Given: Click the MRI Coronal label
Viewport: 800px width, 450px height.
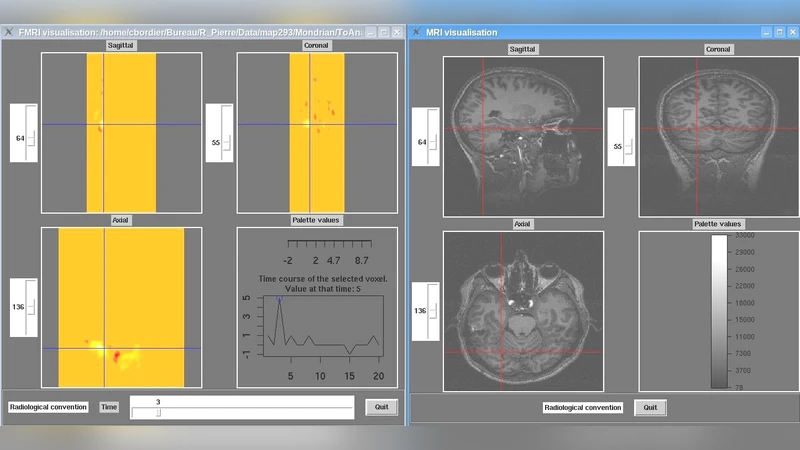Looking at the screenshot, I should pyautogui.click(x=718, y=49).
